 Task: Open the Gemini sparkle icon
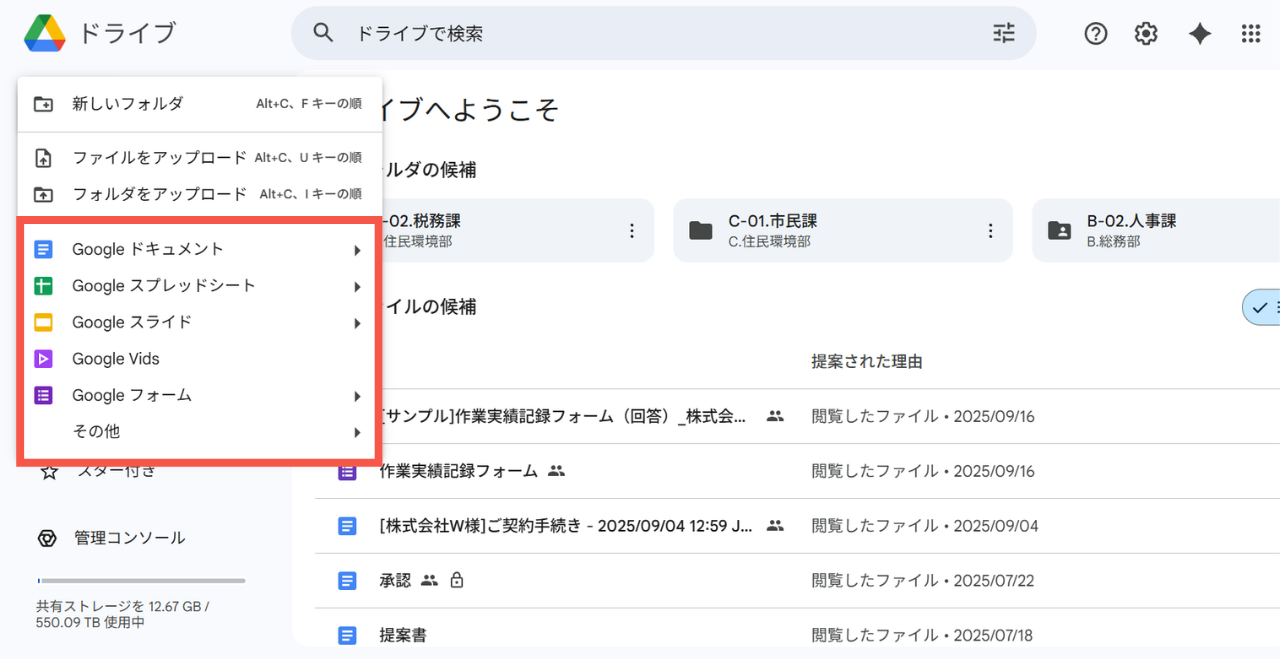click(1200, 33)
